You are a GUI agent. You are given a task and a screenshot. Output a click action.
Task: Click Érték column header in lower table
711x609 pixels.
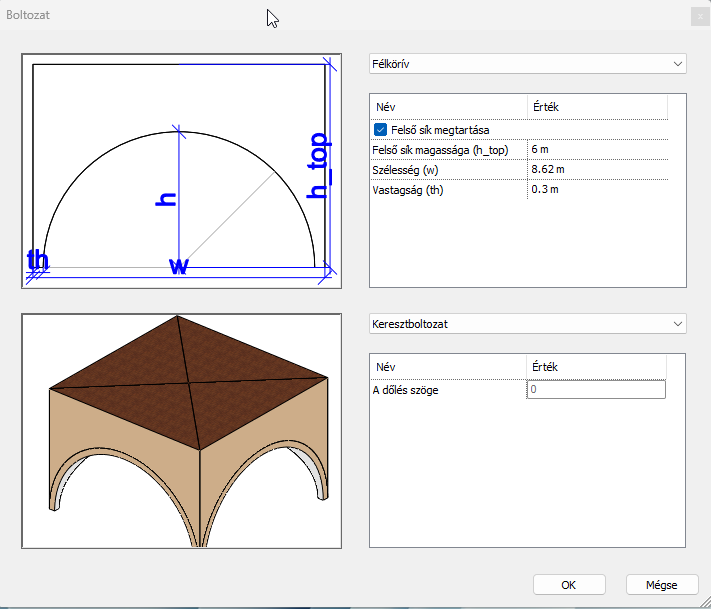coord(596,367)
